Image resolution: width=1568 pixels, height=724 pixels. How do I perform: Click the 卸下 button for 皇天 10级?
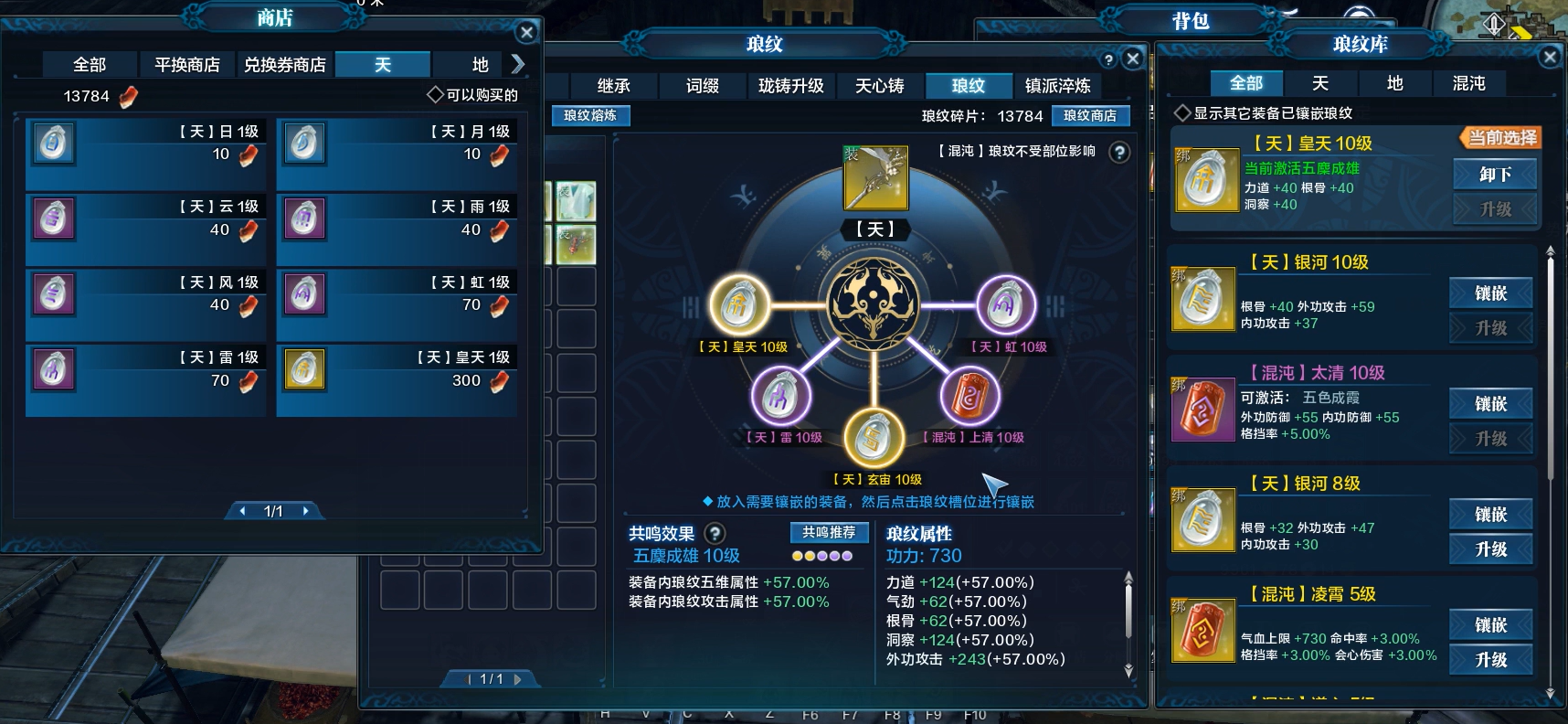(1495, 174)
